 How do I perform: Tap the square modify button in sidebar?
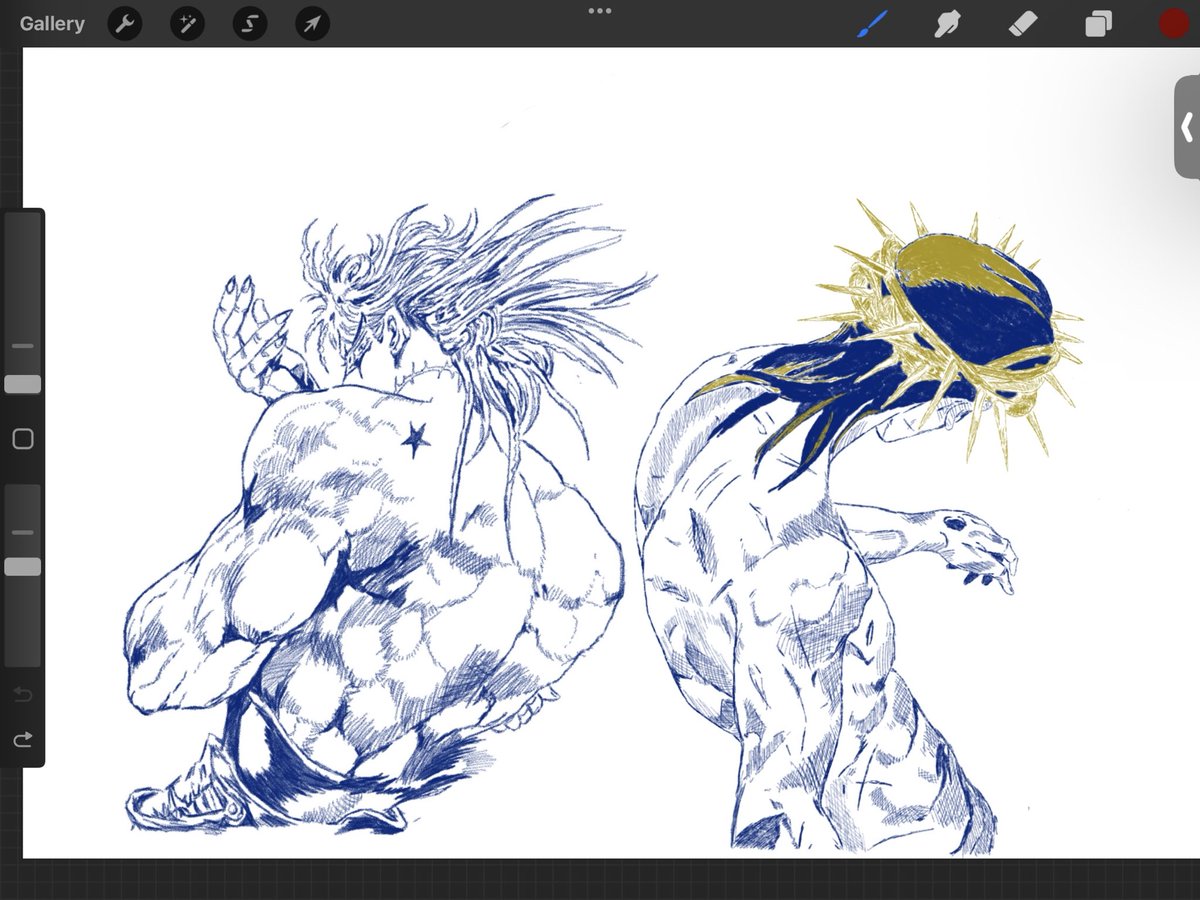pos(23,439)
